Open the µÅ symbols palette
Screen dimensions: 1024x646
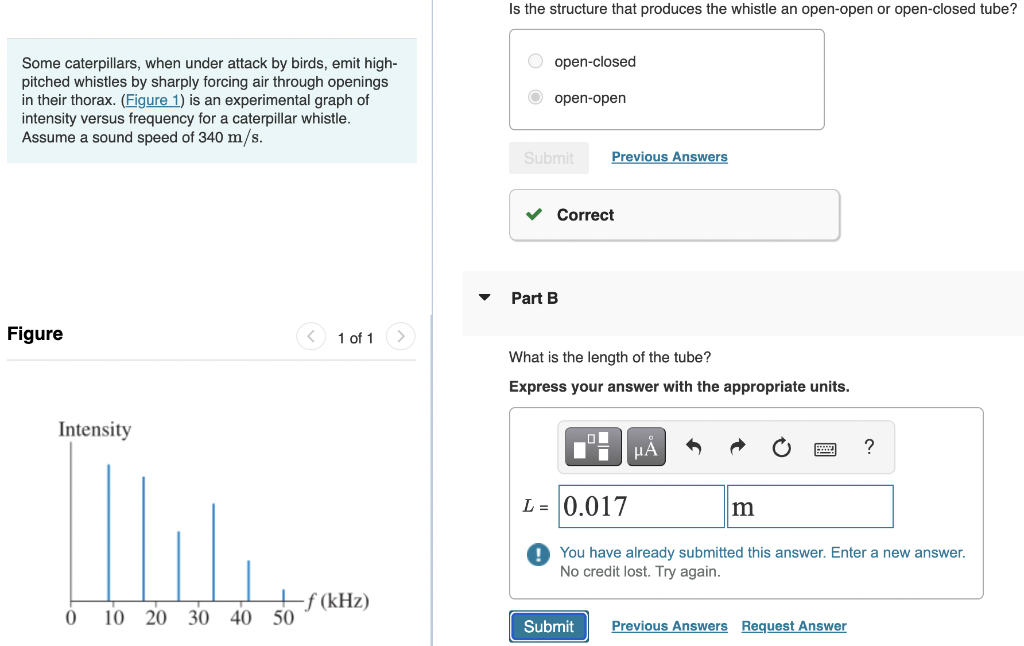[646, 447]
